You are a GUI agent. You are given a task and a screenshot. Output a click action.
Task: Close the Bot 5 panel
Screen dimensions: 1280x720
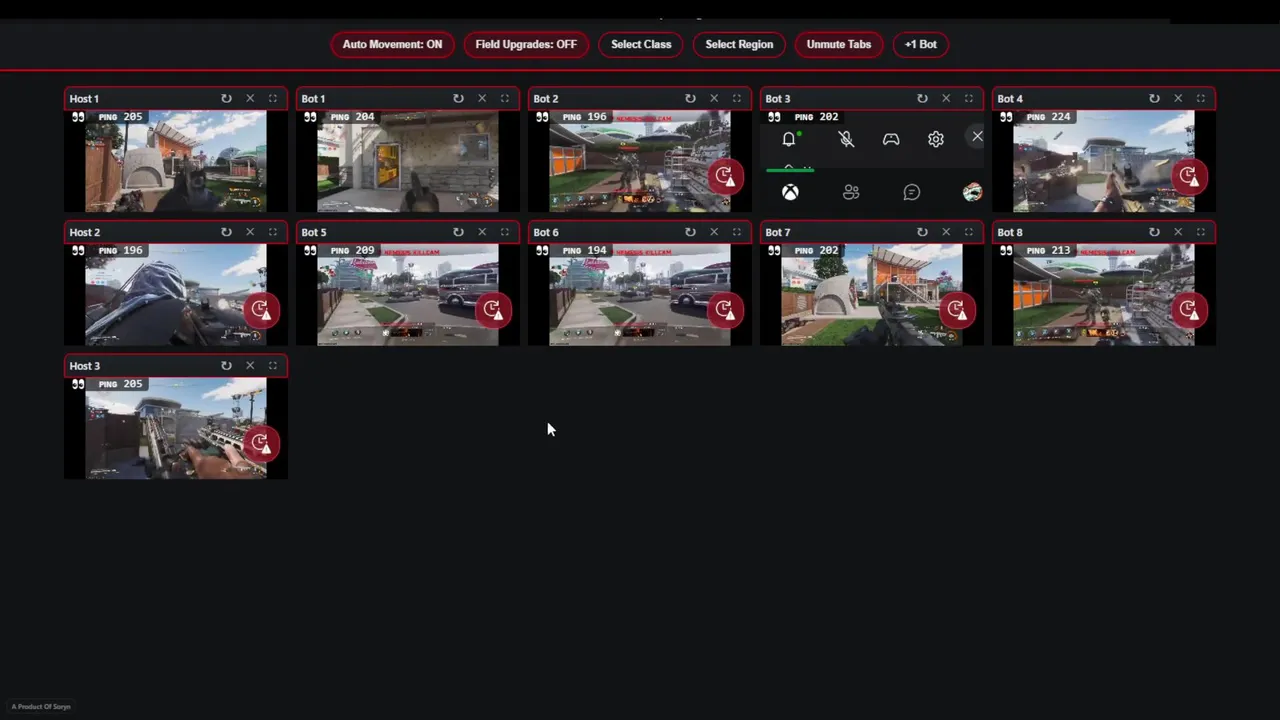tap(482, 232)
